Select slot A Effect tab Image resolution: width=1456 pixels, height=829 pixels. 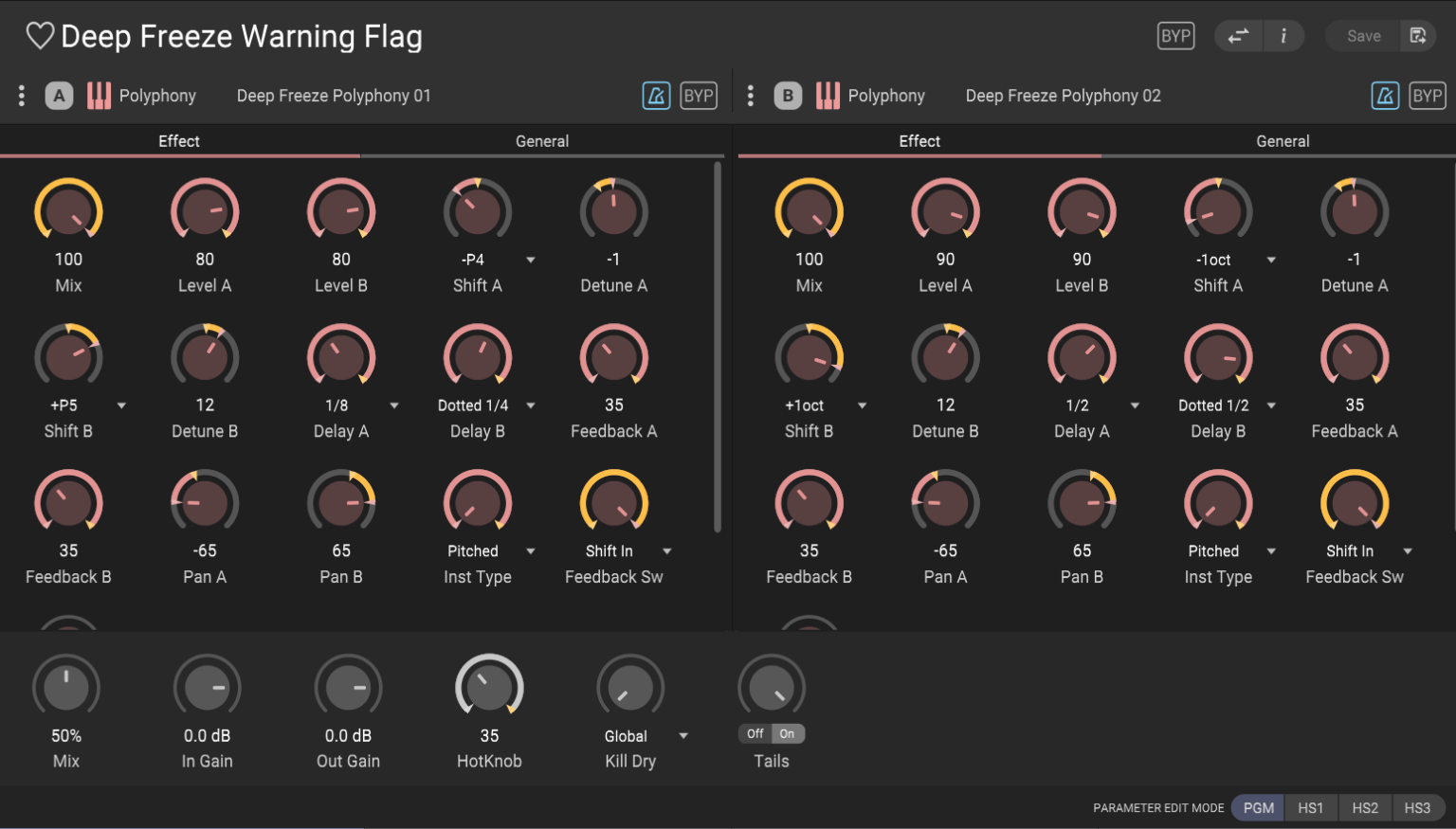tap(179, 141)
